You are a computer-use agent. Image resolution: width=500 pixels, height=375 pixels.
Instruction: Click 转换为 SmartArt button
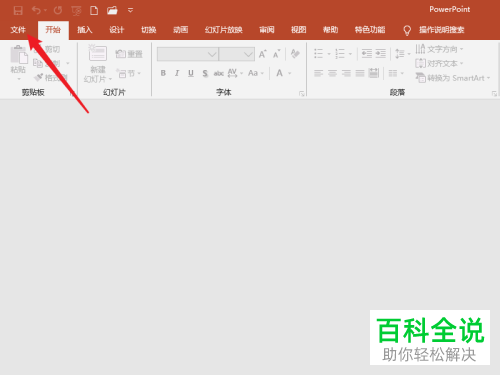[x=453, y=78]
